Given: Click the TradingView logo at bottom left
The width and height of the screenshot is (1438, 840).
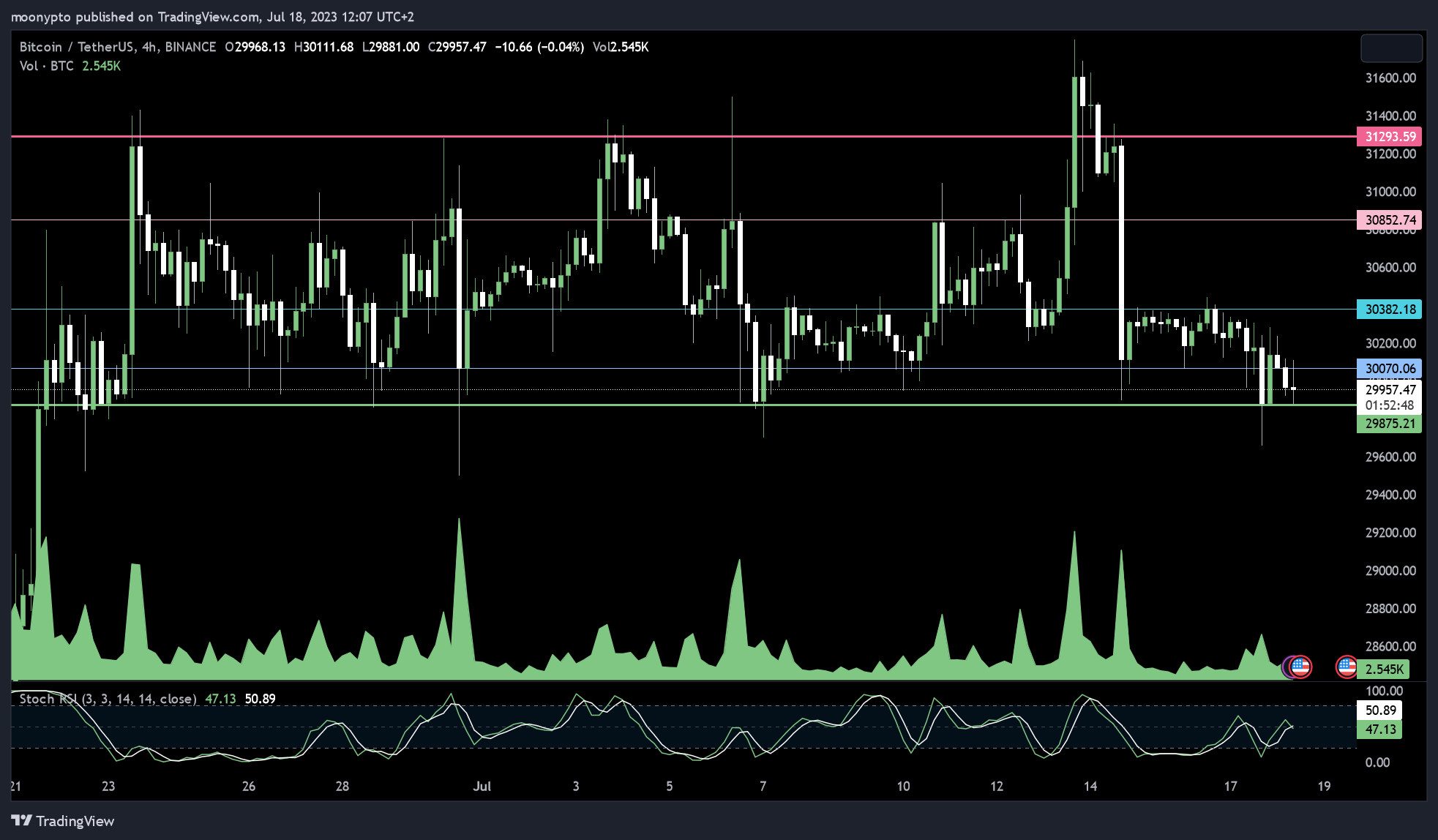Looking at the screenshot, I should 63,821.
